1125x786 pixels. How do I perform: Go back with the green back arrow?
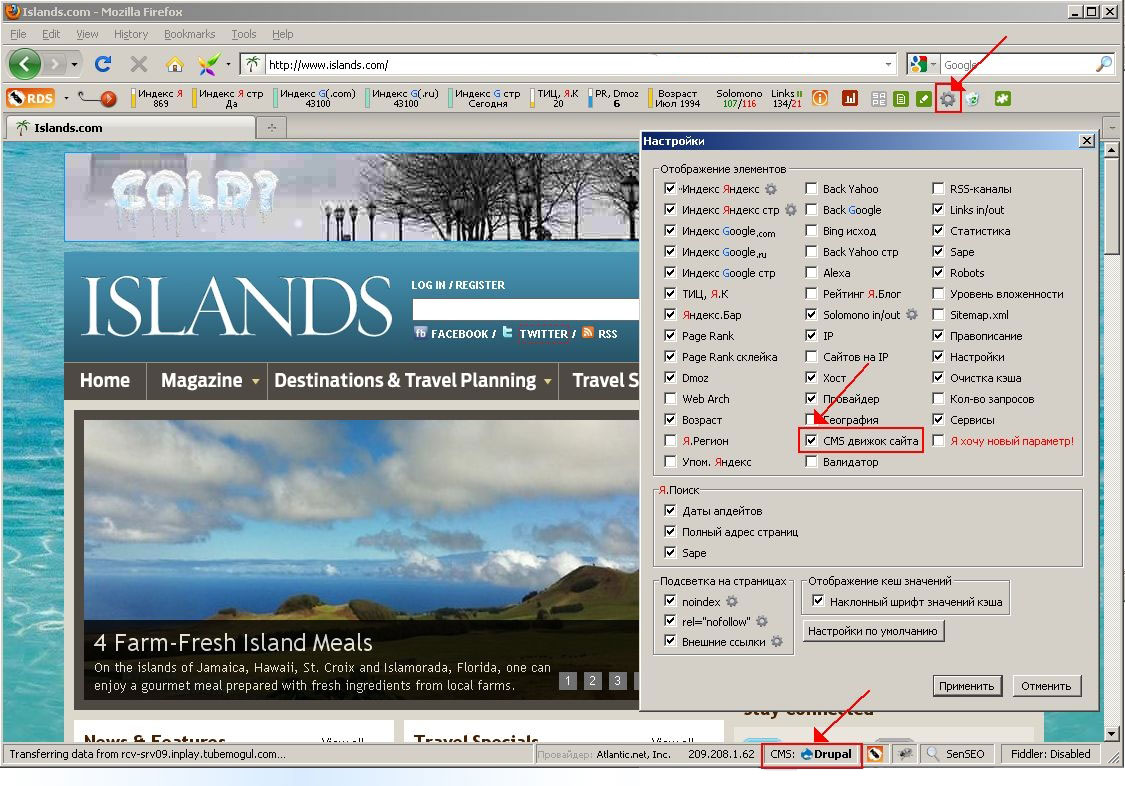pyautogui.click(x=24, y=65)
